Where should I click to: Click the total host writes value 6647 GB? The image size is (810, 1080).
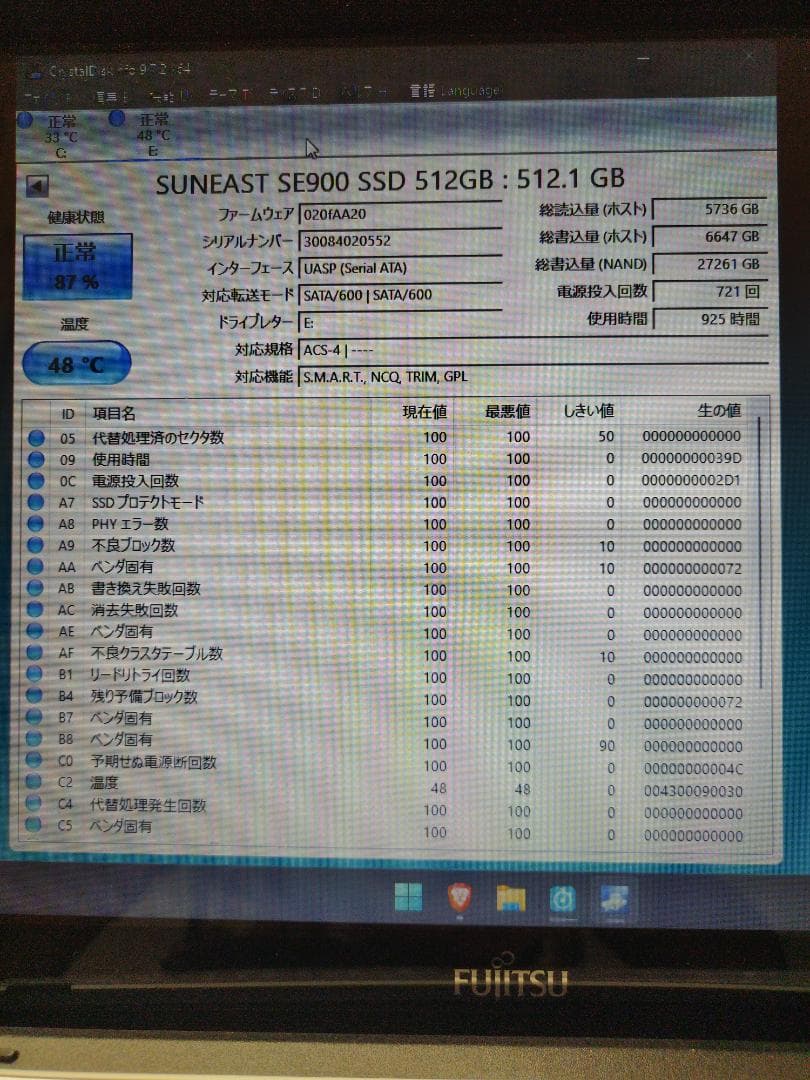[709, 236]
